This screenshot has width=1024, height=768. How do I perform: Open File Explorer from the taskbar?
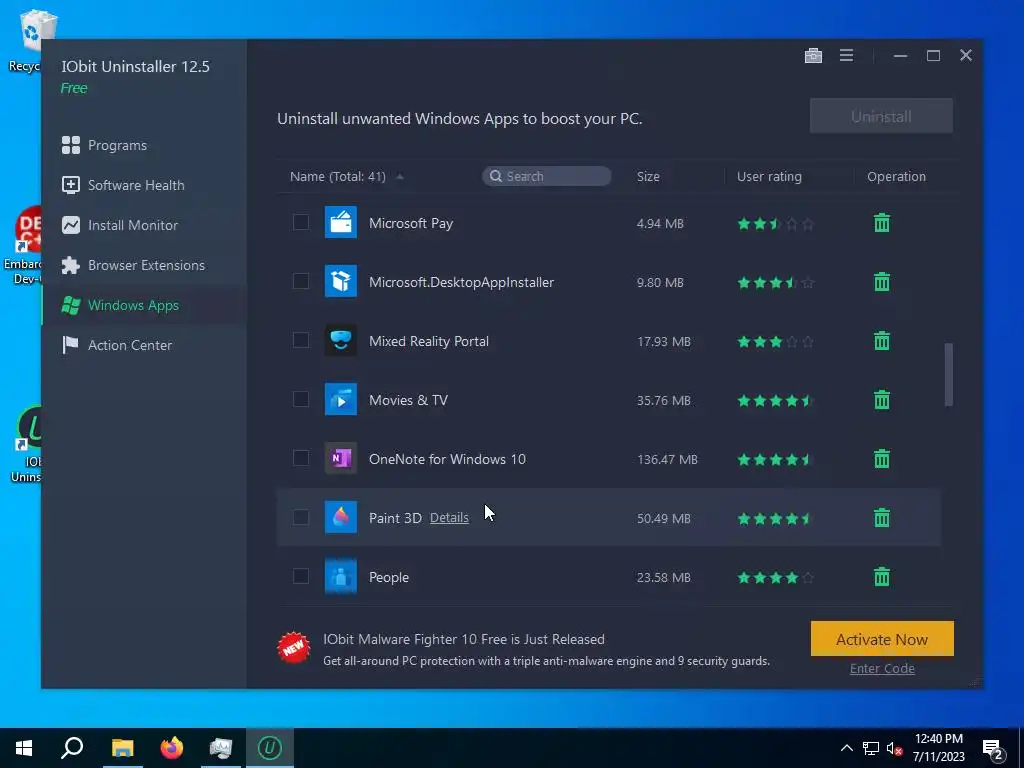pyautogui.click(x=122, y=748)
